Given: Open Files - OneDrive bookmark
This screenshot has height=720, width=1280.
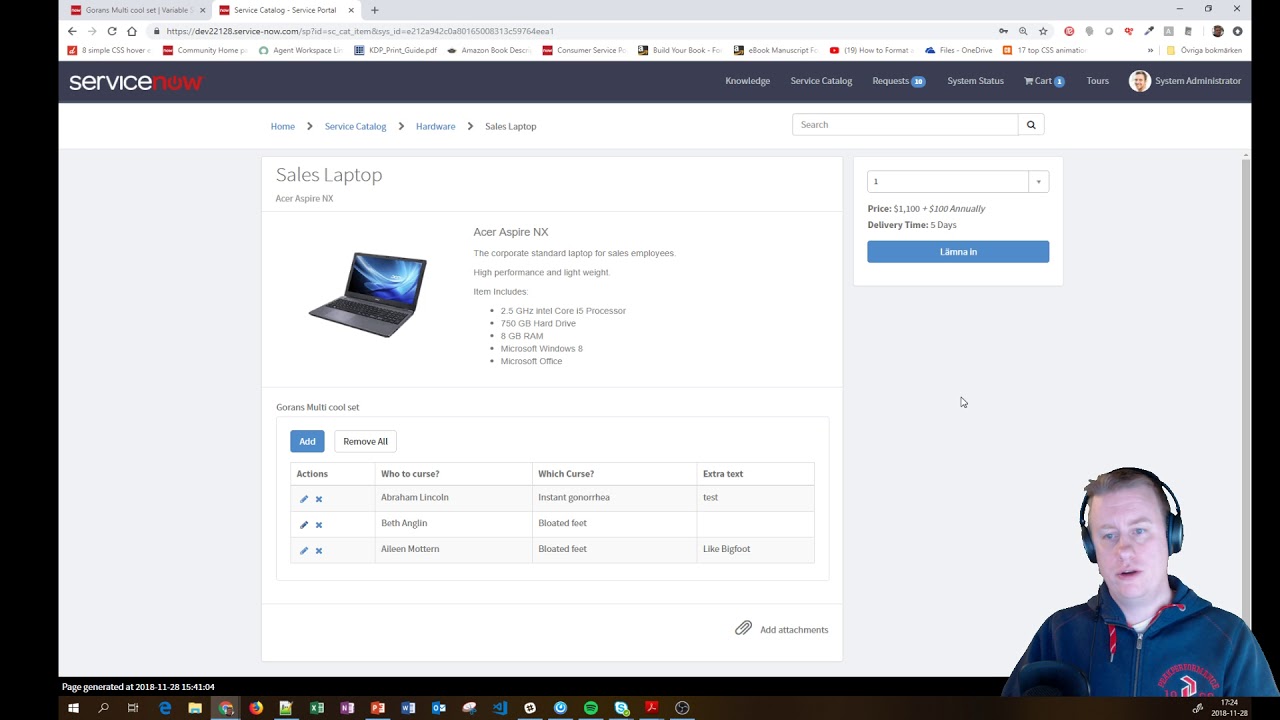Looking at the screenshot, I should (959, 50).
